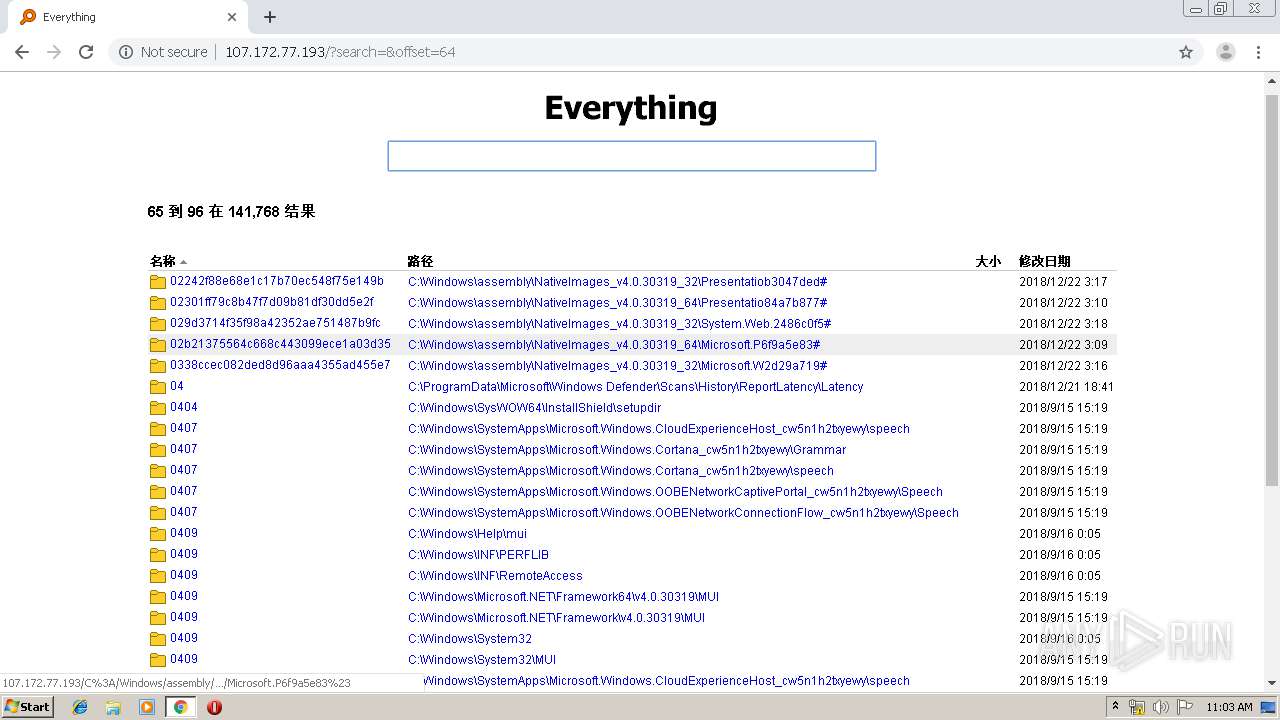This screenshot has width=1280, height=720.
Task: Click results count text 141,768
Action: point(254,212)
